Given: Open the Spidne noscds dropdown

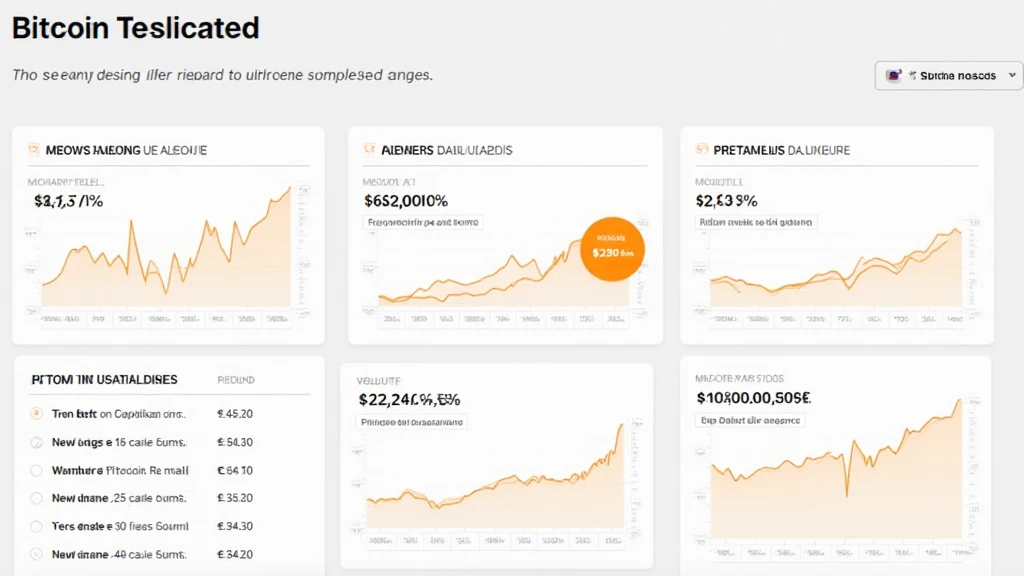Looking at the screenshot, I should click(x=948, y=76).
